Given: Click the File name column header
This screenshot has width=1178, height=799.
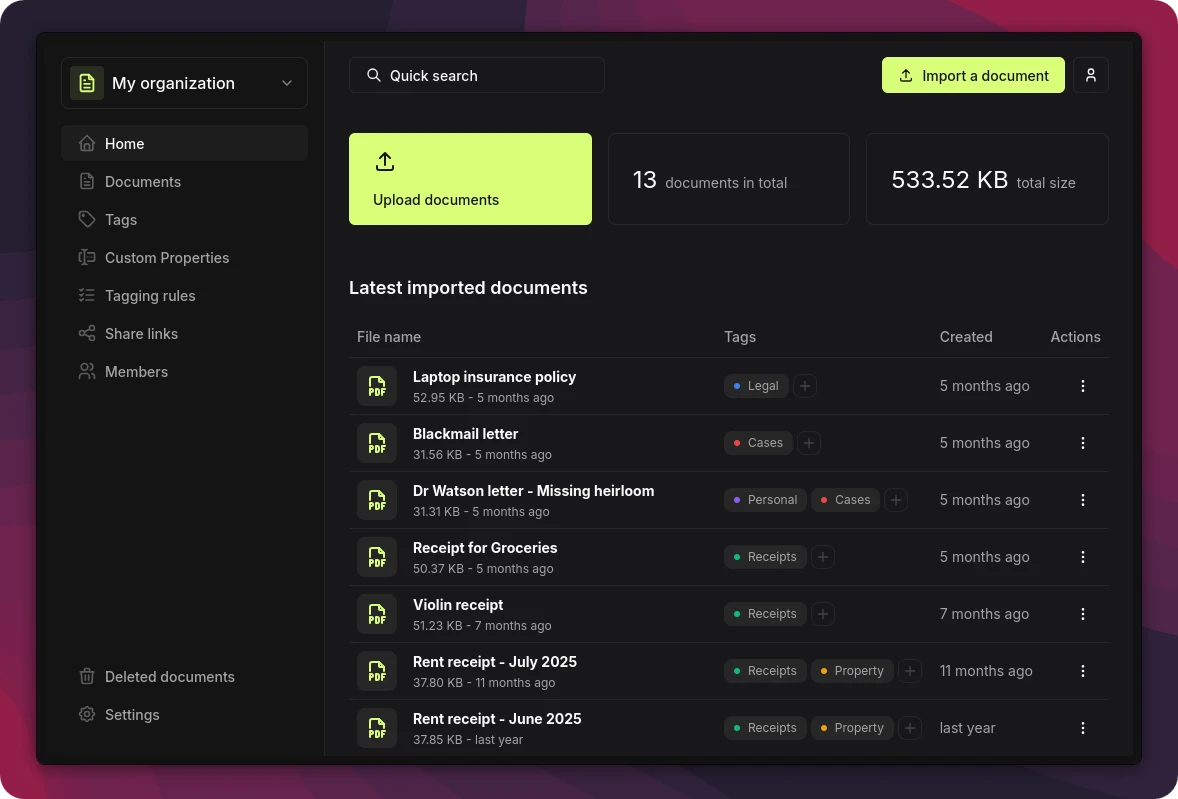Looking at the screenshot, I should (388, 337).
